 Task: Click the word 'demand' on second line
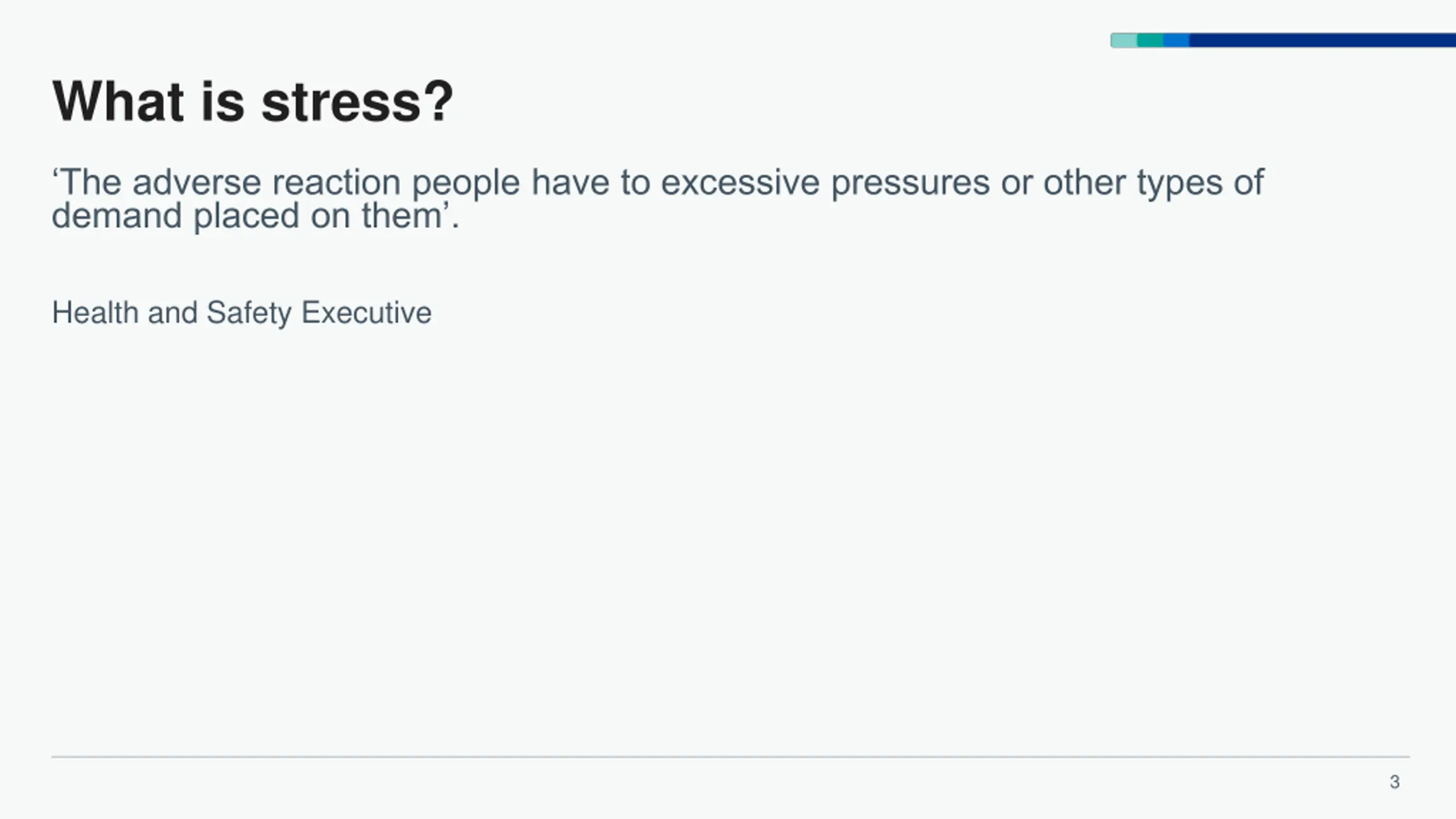[x=117, y=216]
